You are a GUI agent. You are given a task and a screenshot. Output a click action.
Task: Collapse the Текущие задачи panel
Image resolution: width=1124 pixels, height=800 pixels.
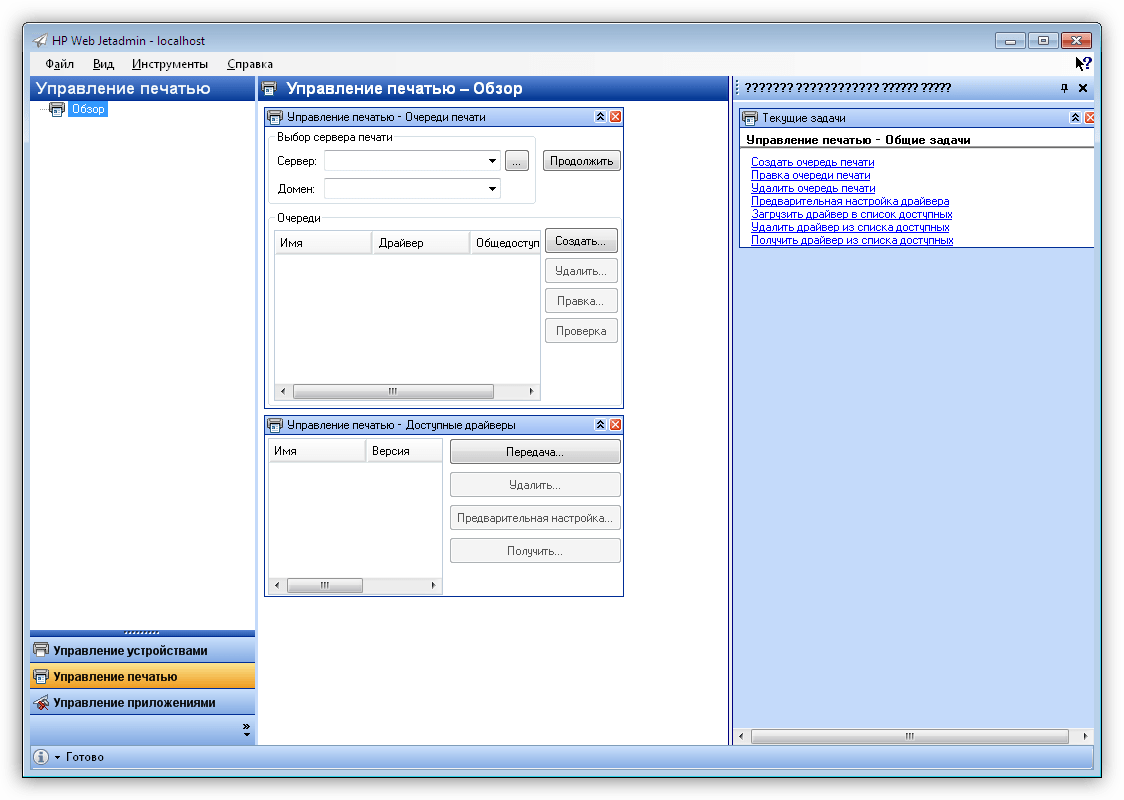click(1075, 118)
